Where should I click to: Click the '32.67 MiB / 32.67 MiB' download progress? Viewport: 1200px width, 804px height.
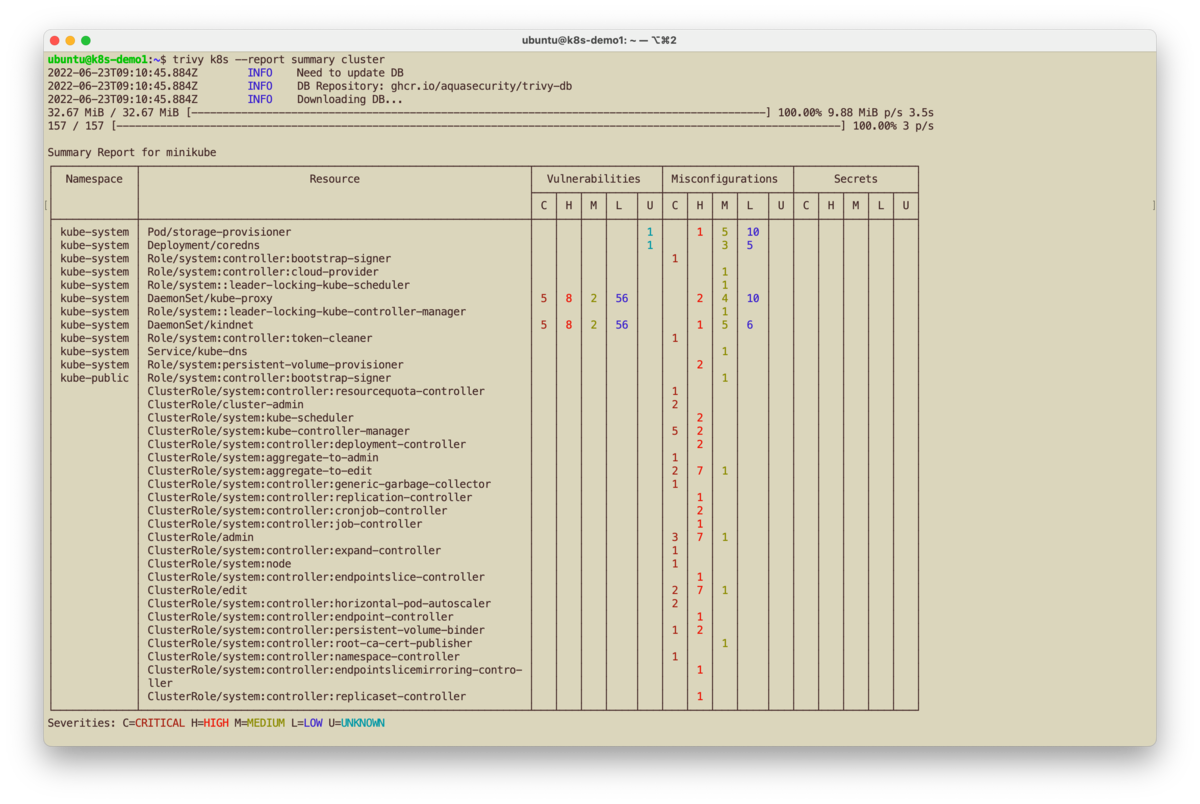(113, 113)
